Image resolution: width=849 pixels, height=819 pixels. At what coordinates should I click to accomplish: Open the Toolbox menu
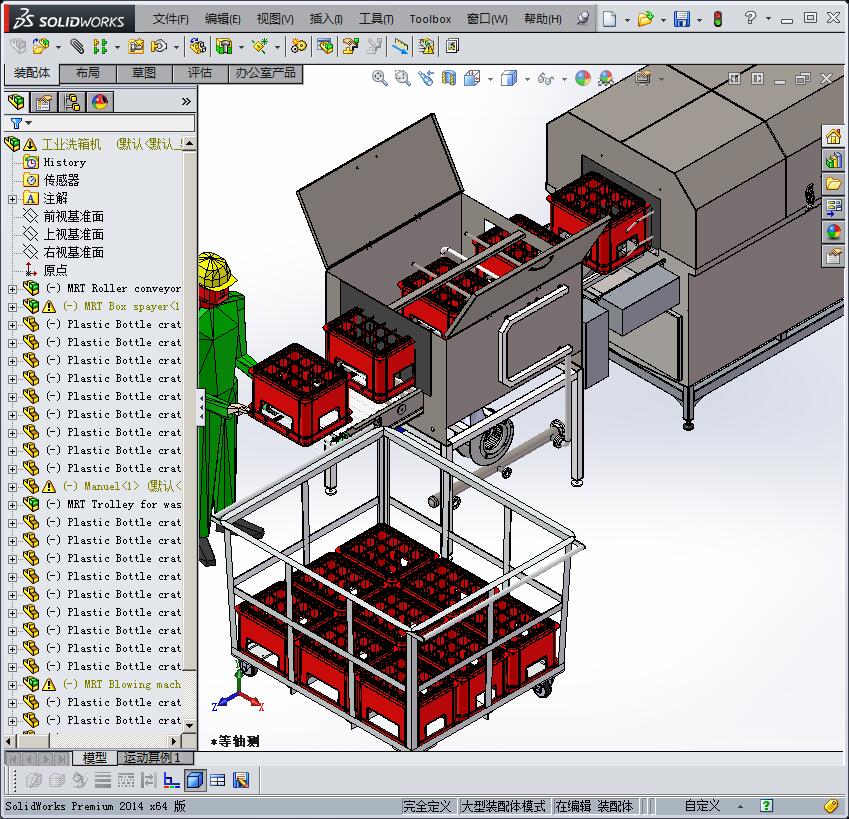pos(430,18)
